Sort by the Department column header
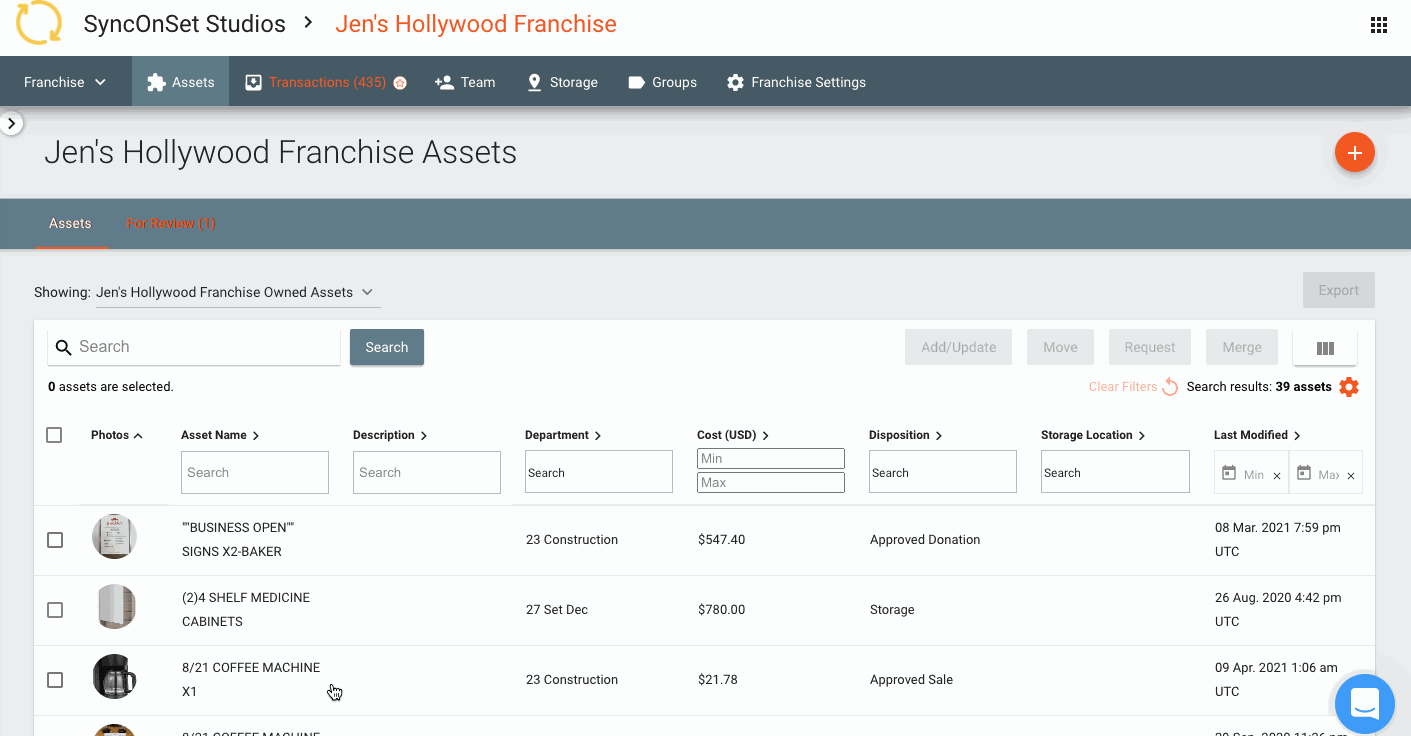 (x=563, y=435)
